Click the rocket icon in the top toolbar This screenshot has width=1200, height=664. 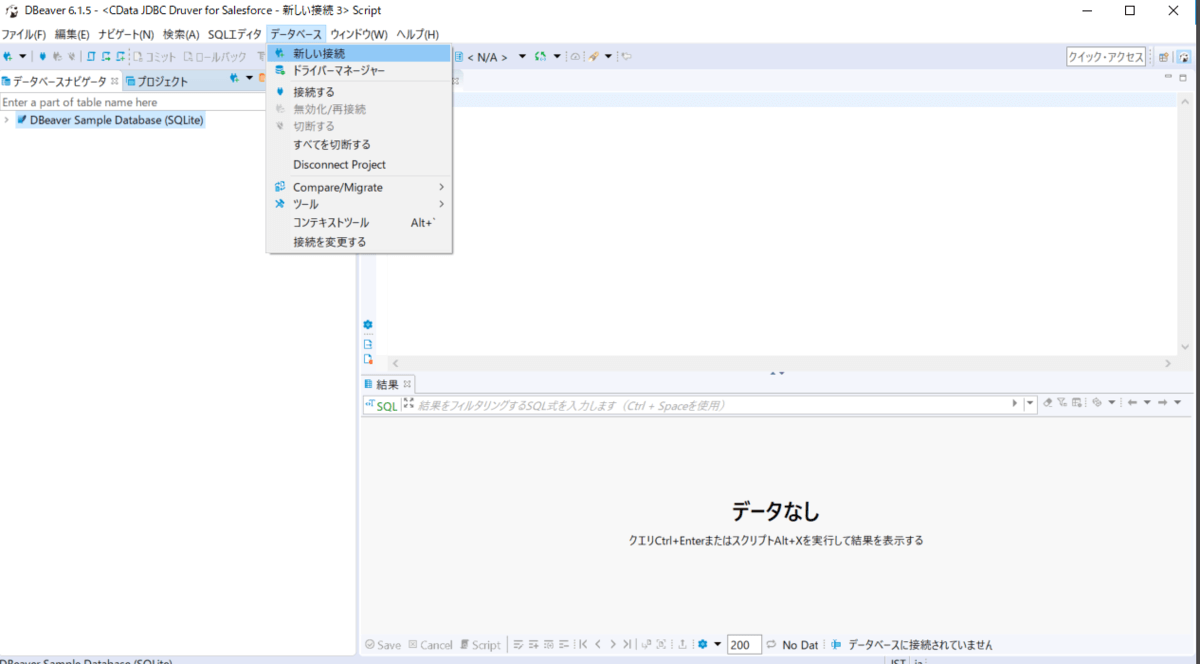594,57
